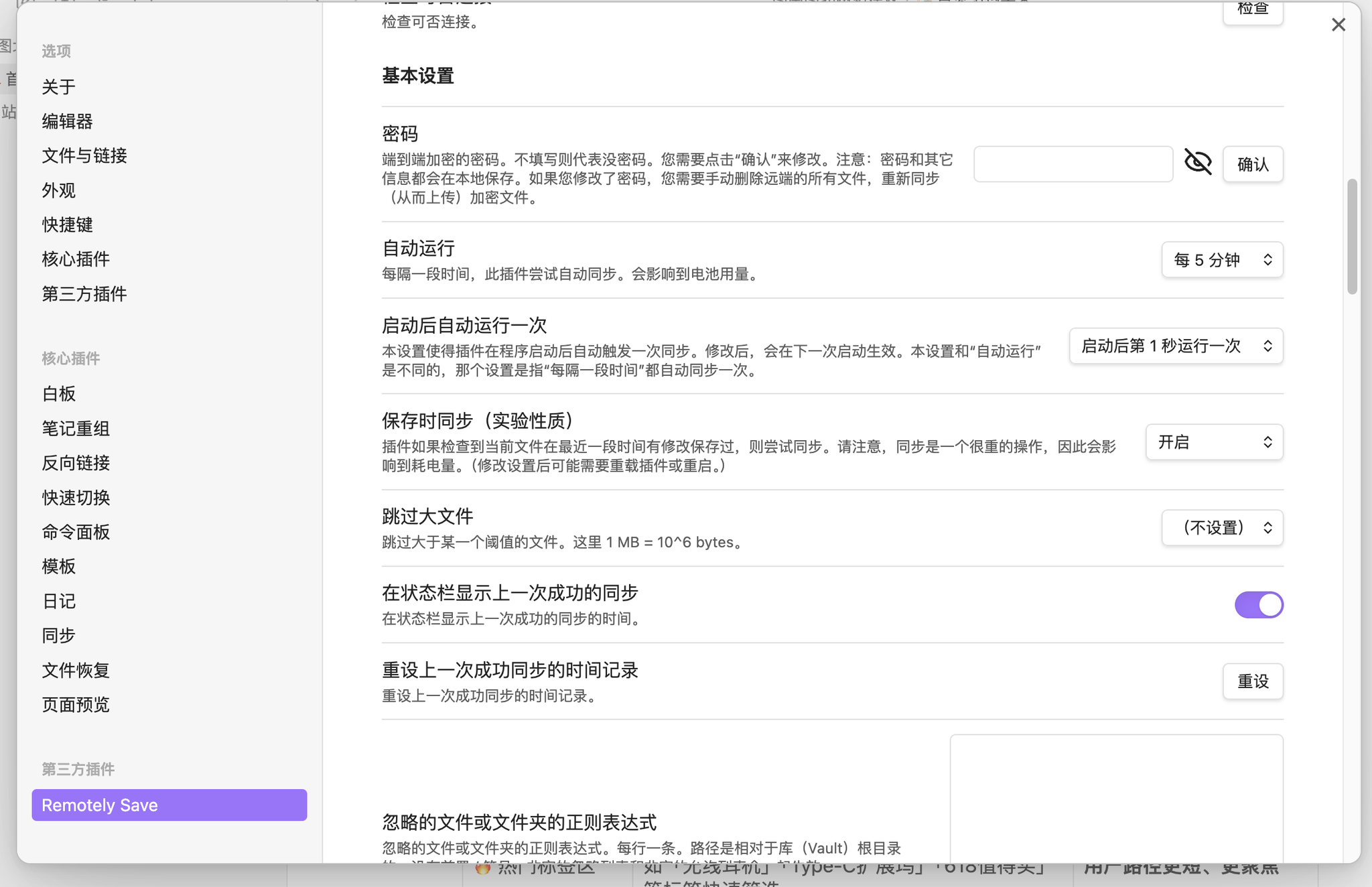Open 外观 settings section
Image resolution: width=1372 pixels, height=887 pixels.
click(x=58, y=191)
